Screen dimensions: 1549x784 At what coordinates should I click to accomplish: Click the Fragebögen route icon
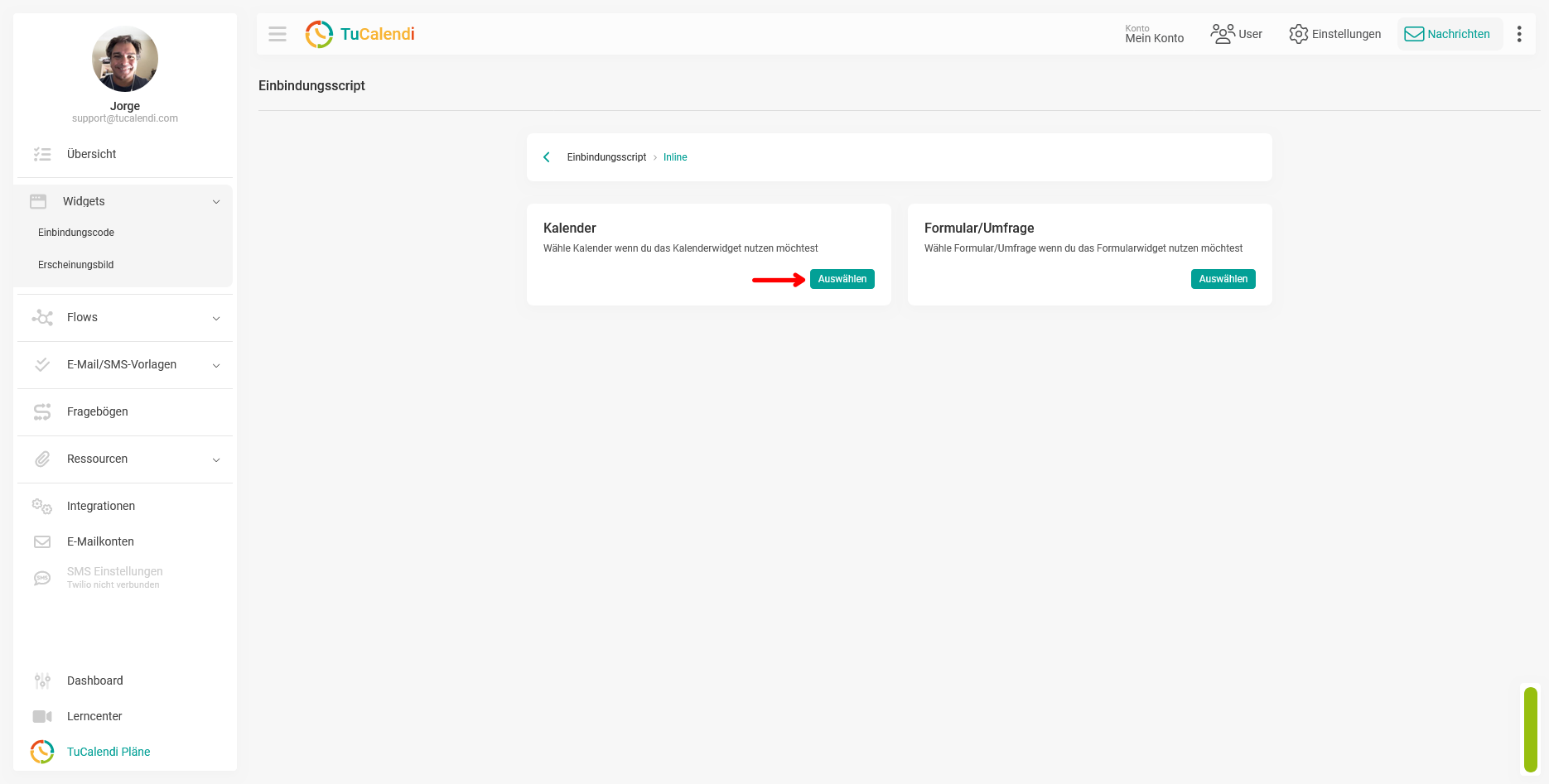point(42,411)
